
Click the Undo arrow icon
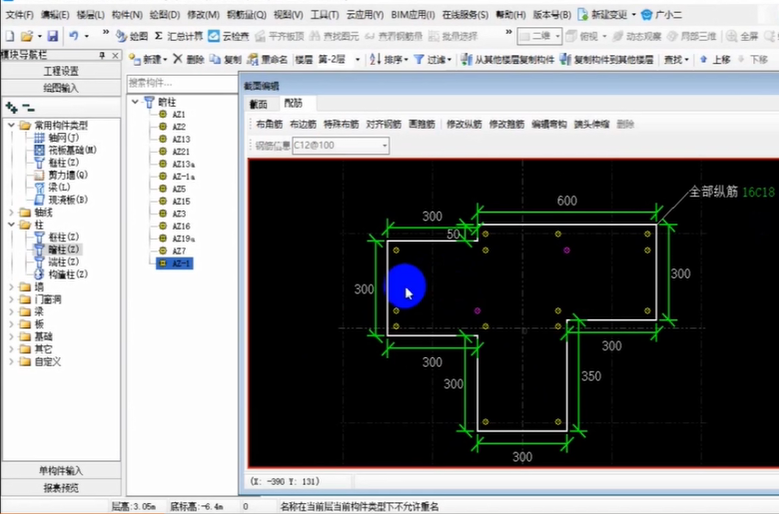tap(74, 36)
